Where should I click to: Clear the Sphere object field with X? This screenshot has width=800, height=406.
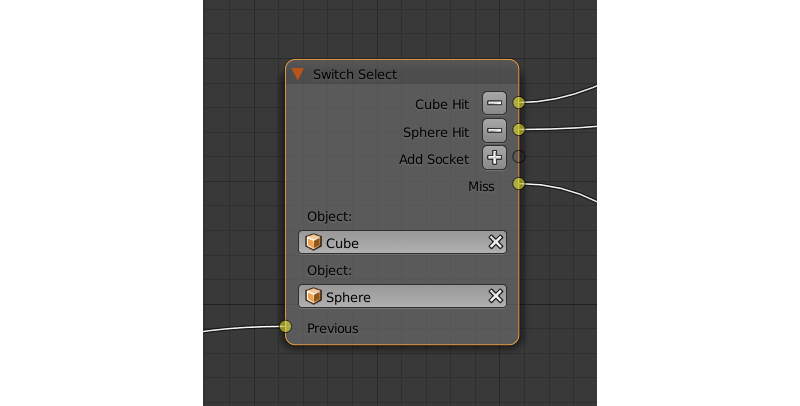[494, 296]
